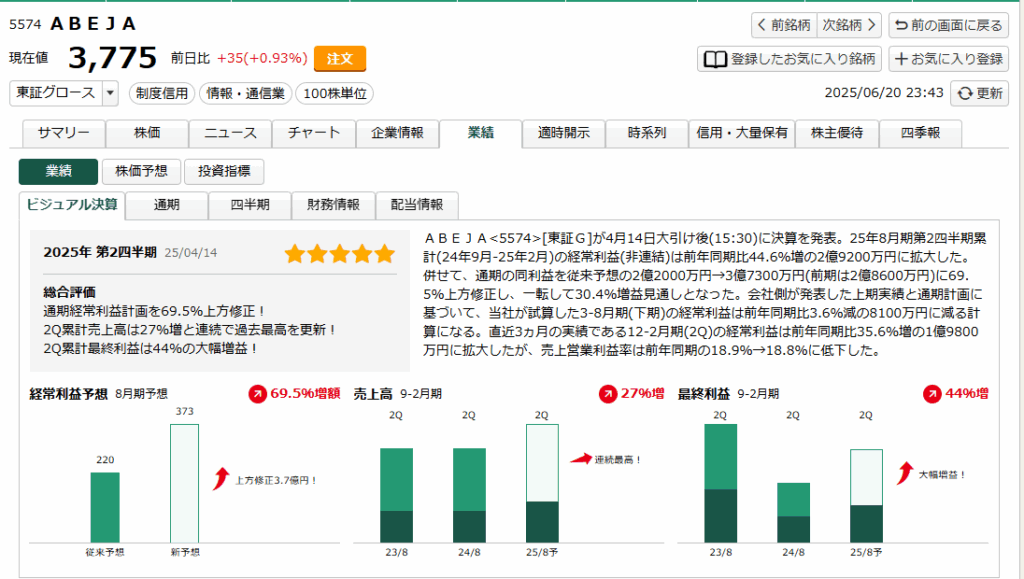Click the 最終利益 bar for 24/8
This screenshot has height=579, width=1024.
[x=793, y=512]
